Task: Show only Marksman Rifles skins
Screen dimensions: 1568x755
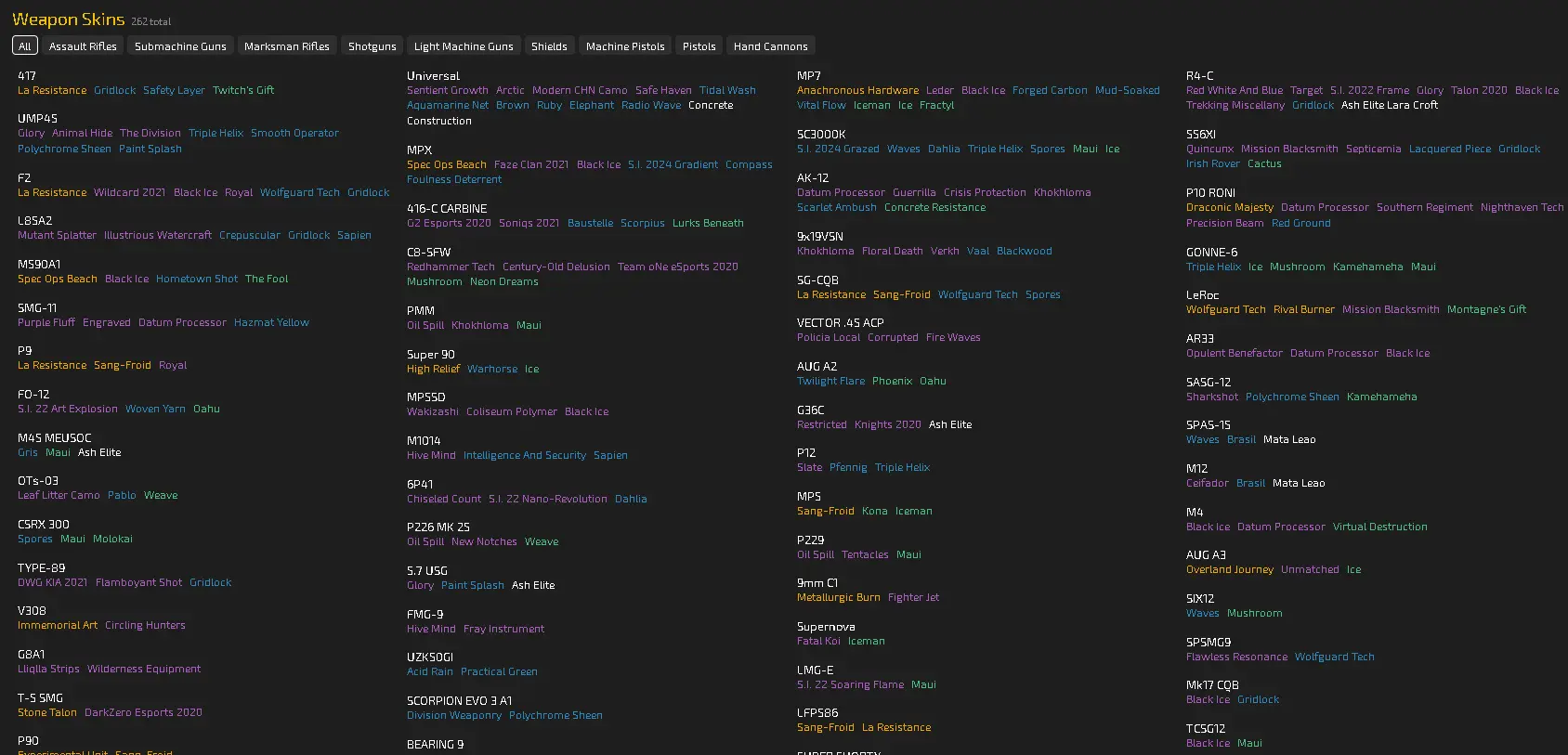Action: (287, 46)
